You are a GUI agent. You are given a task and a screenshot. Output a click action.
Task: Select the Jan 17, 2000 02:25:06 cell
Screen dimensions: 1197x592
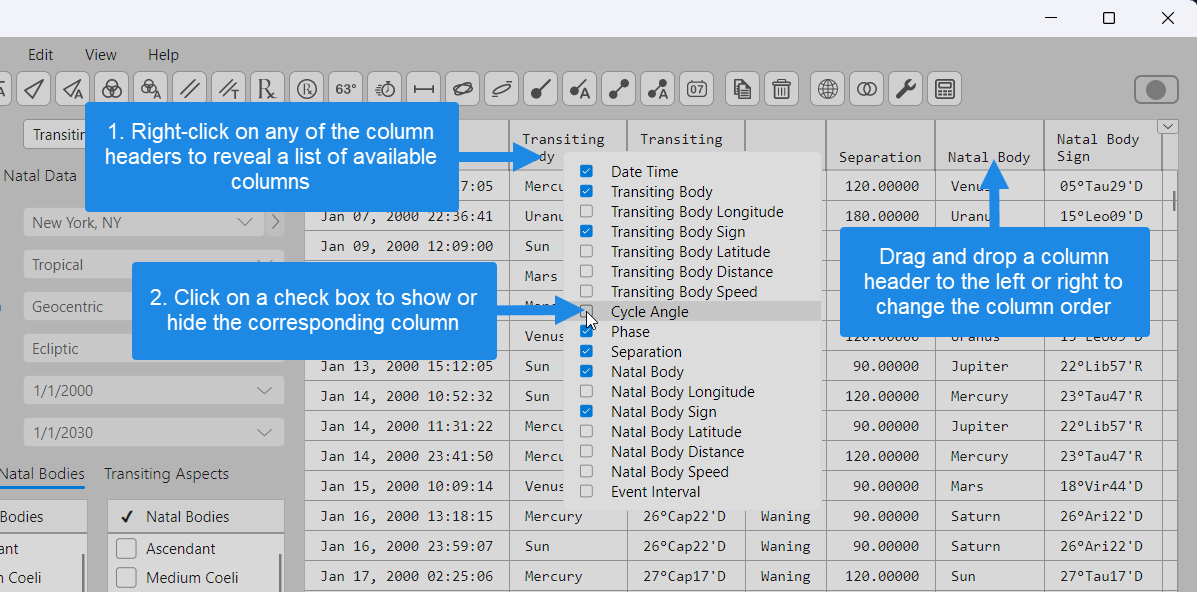coord(407,576)
